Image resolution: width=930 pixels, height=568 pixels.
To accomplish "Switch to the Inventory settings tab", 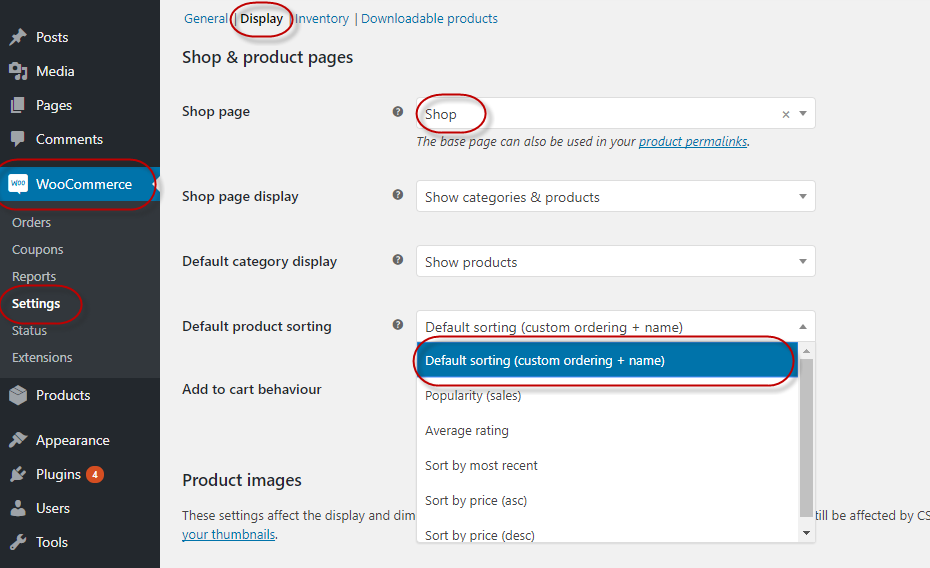I will point(322,19).
